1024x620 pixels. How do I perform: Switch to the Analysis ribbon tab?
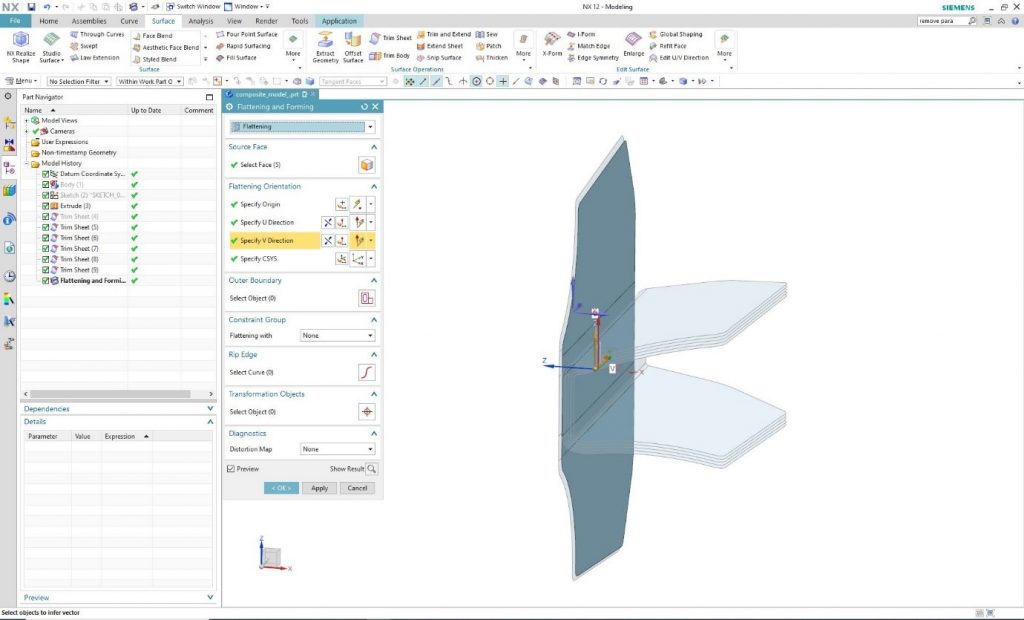pyautogui.click(x=201, y=21)
